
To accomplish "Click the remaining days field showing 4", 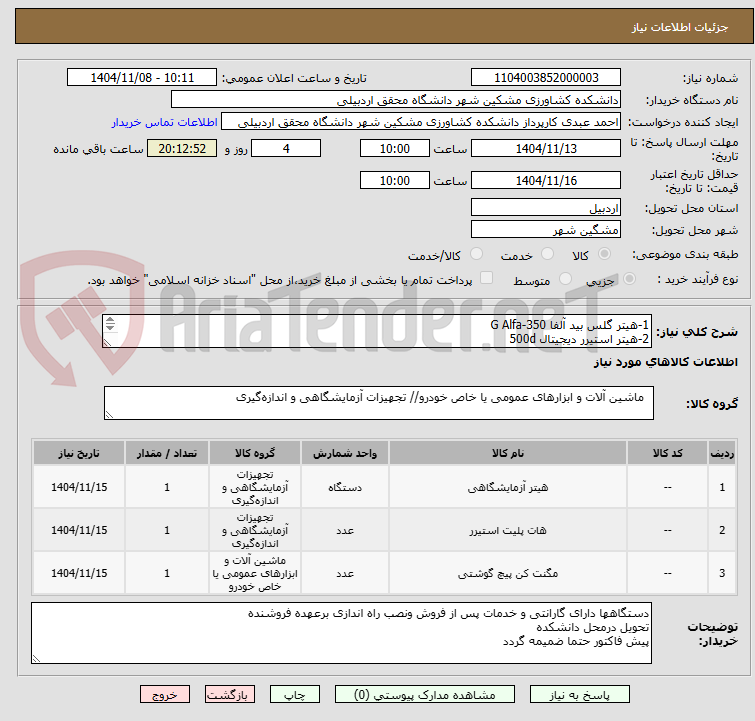I will tap(286, 148).
